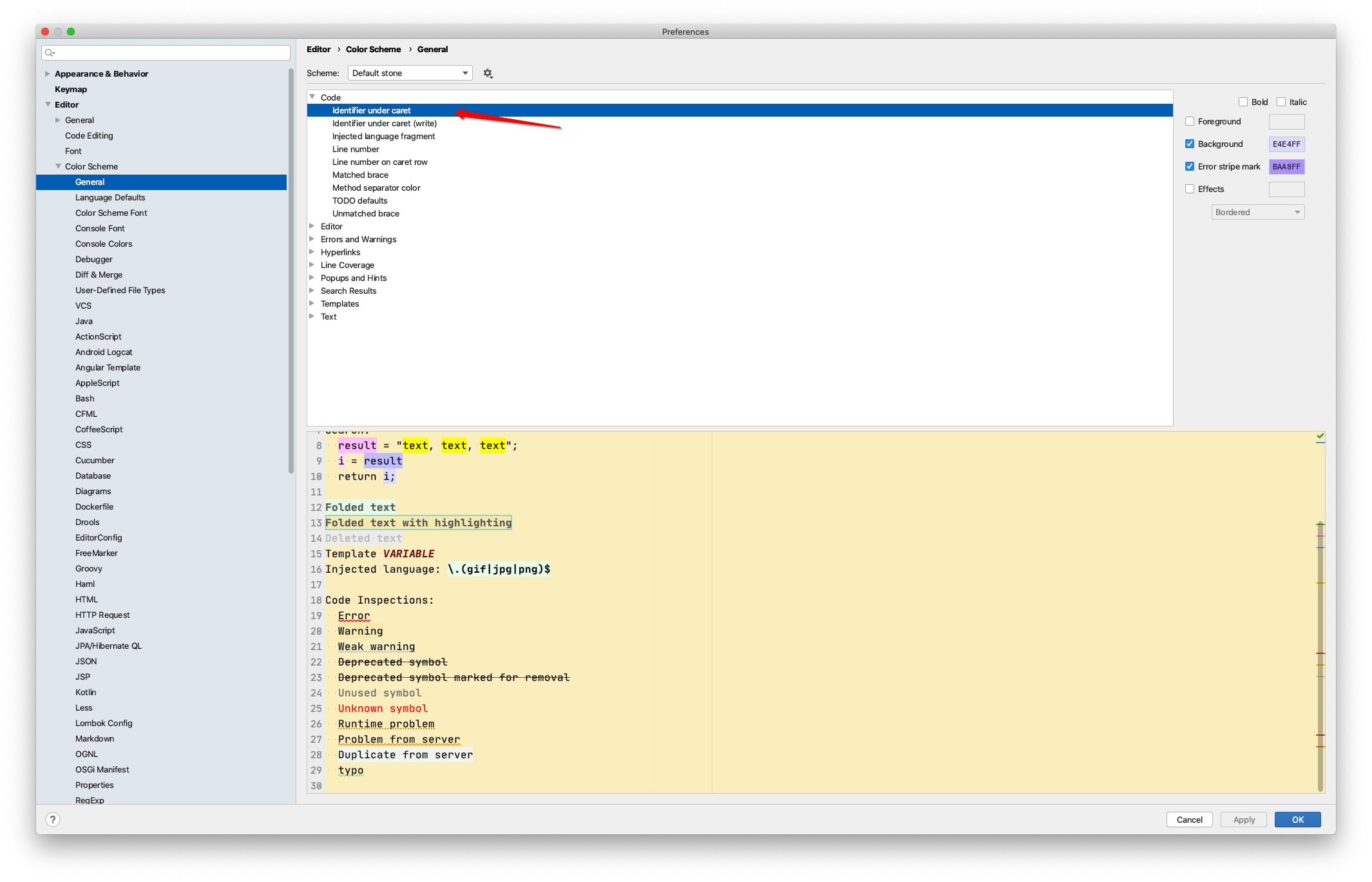
Task: Confirm with the OK button
Action: 1297,820
